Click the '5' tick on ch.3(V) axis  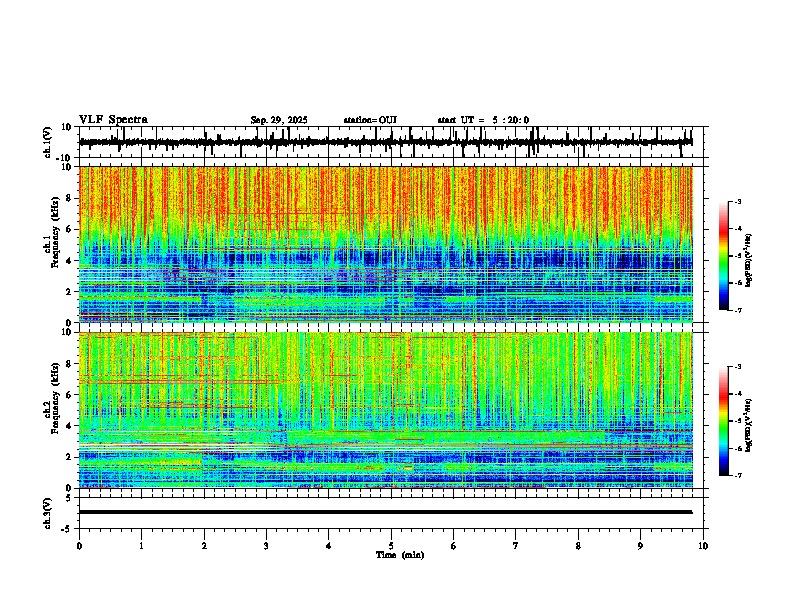[70, 498]
